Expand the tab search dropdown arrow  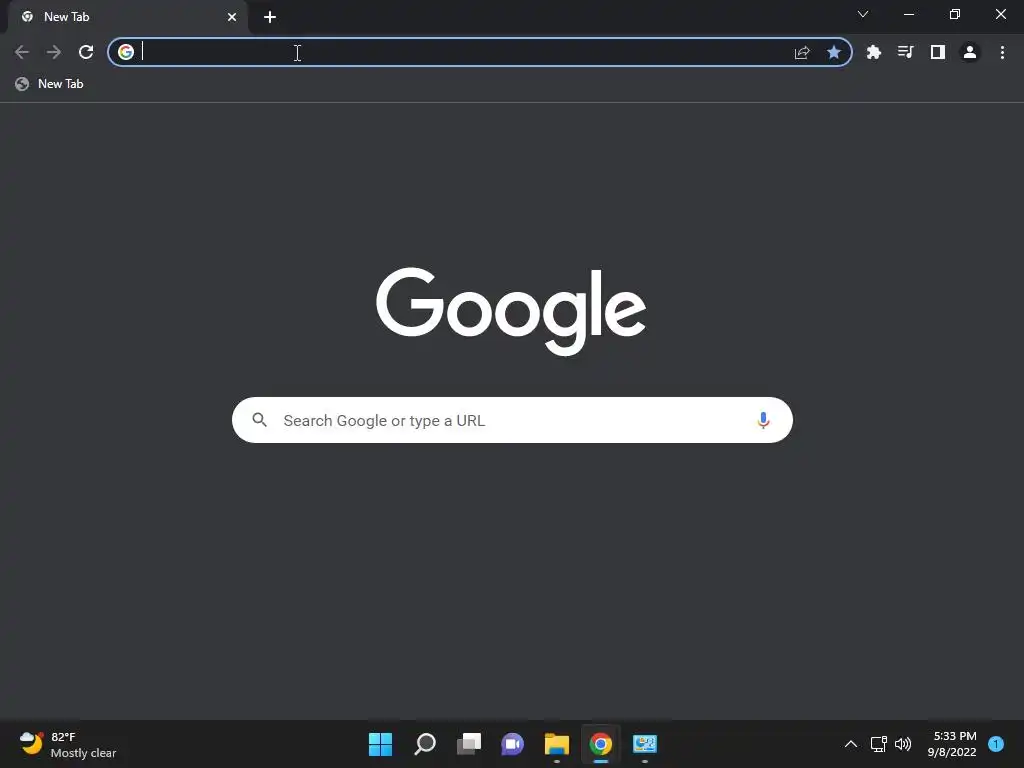click(863, 14)
